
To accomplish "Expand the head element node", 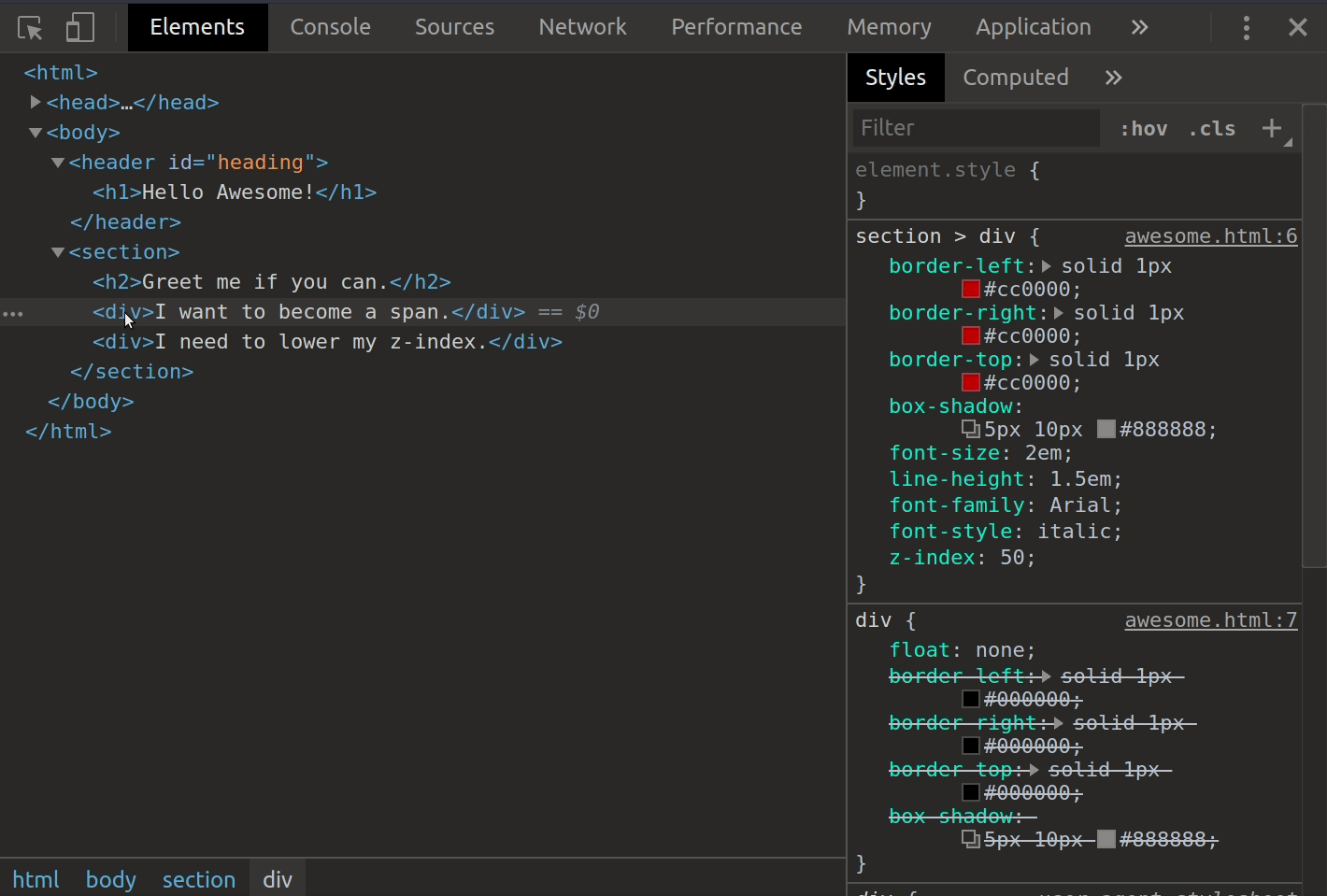I will [x=36, y=102].
